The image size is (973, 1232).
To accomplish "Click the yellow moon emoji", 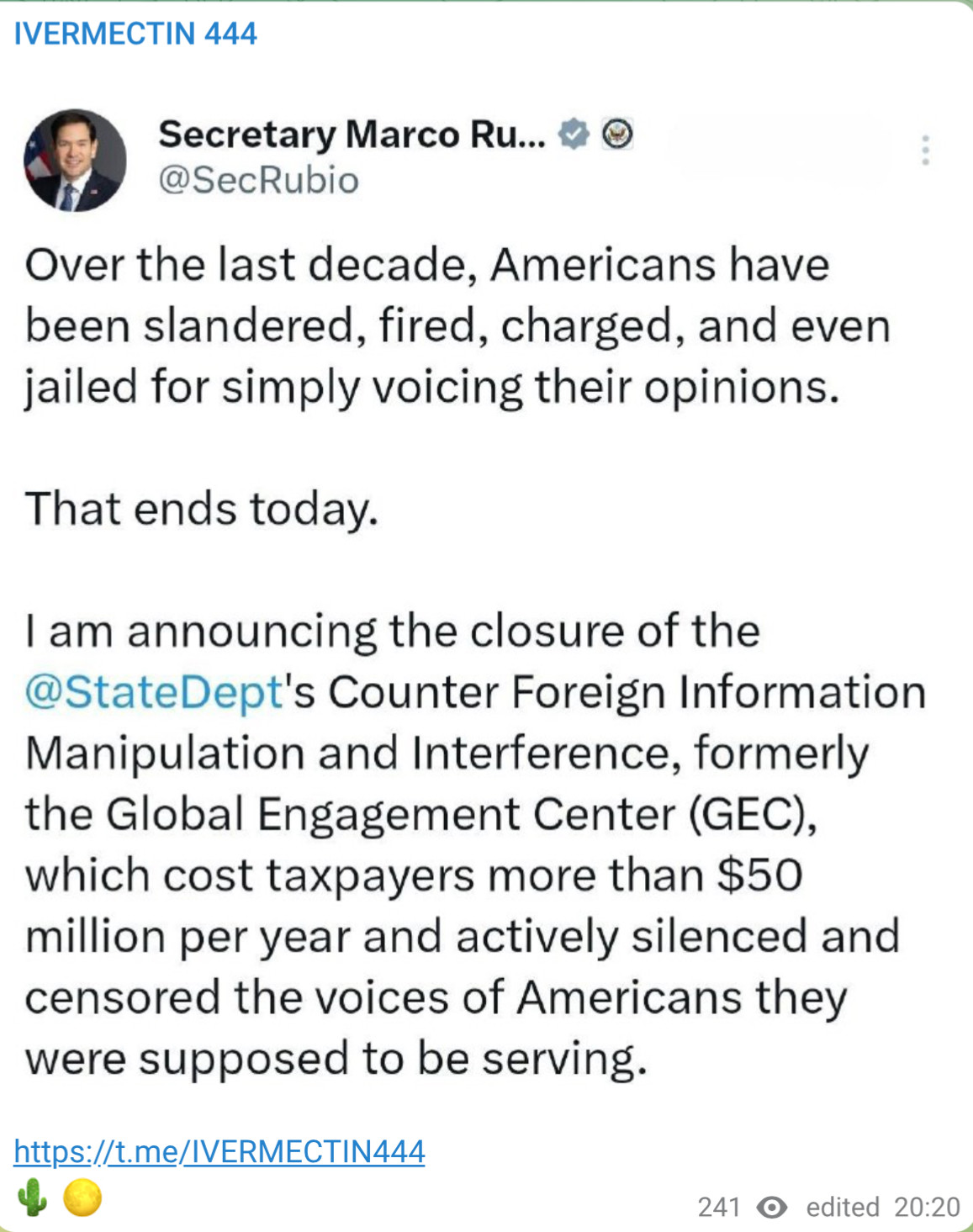I will click(82, 1197).
